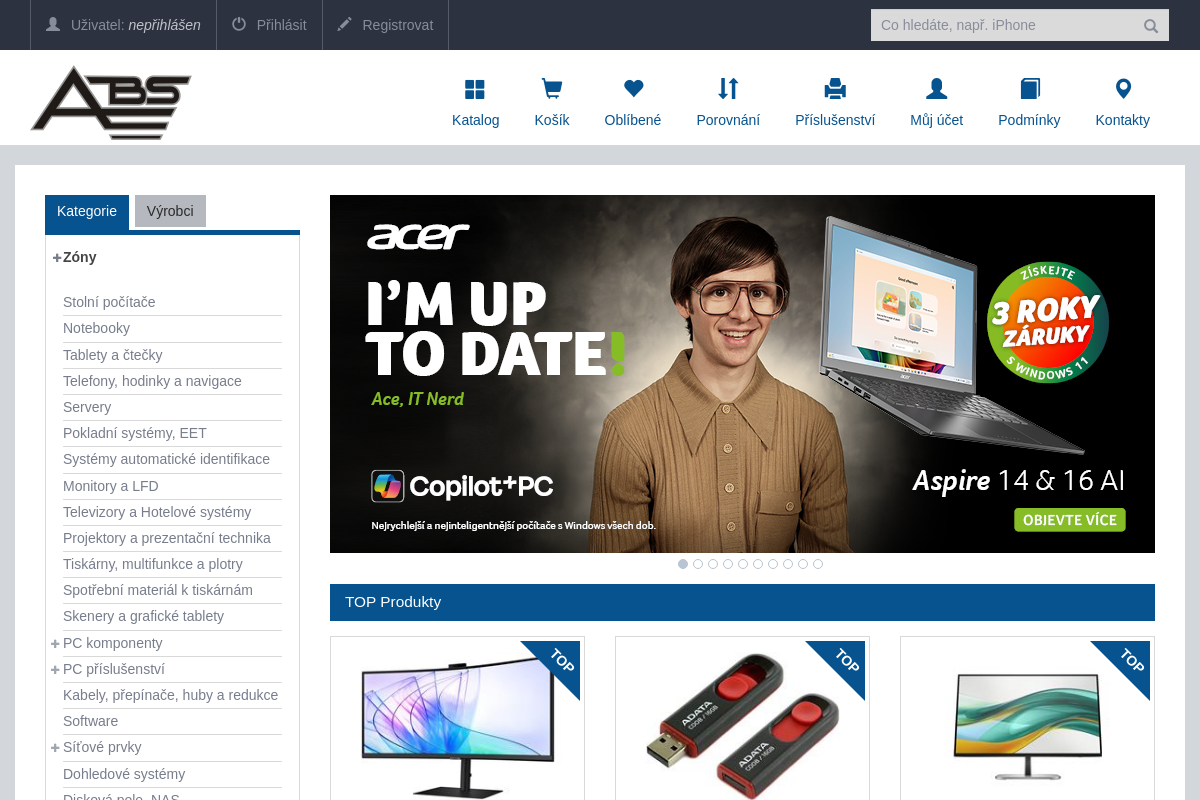
Task: Open the Kontakty menu label
Action: click(x=1123, y=120)
